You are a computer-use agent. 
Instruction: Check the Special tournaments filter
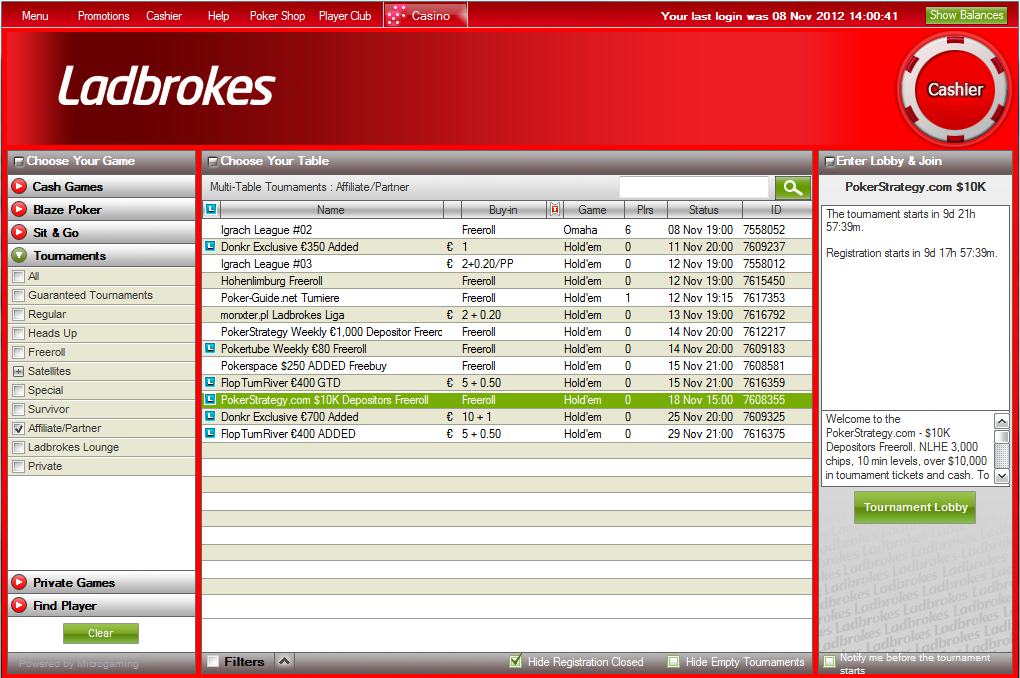[19, 390]
